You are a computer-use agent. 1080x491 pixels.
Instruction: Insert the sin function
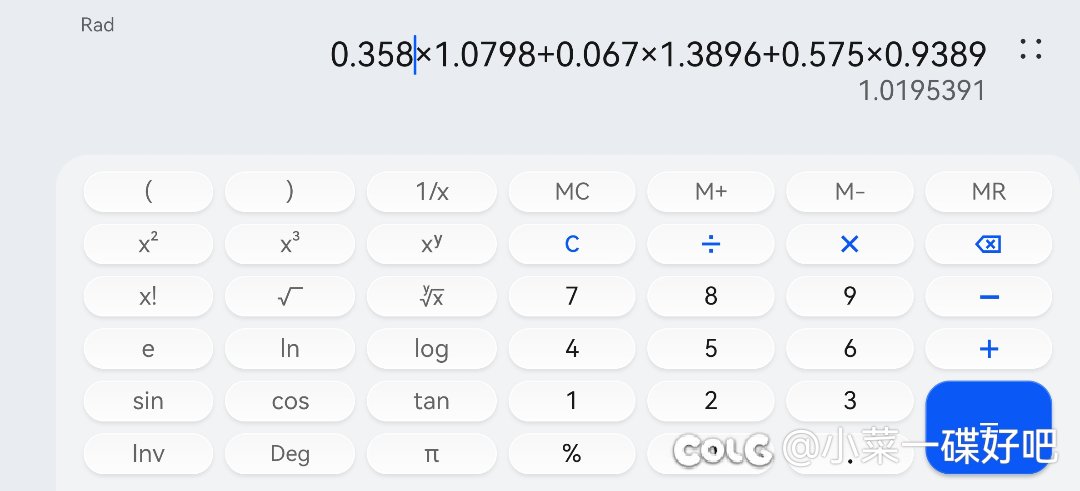148,401
